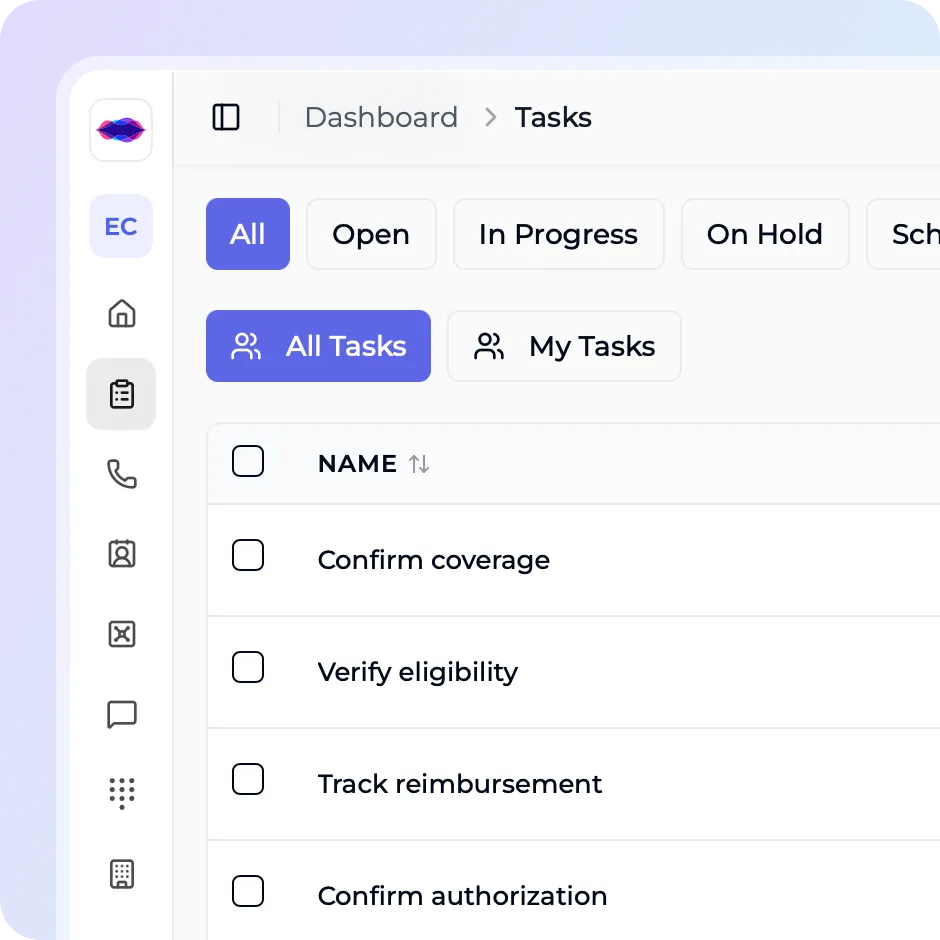Select the On Hold filter tab
This screenshot has height=940, width=940.
click(765, 234)
